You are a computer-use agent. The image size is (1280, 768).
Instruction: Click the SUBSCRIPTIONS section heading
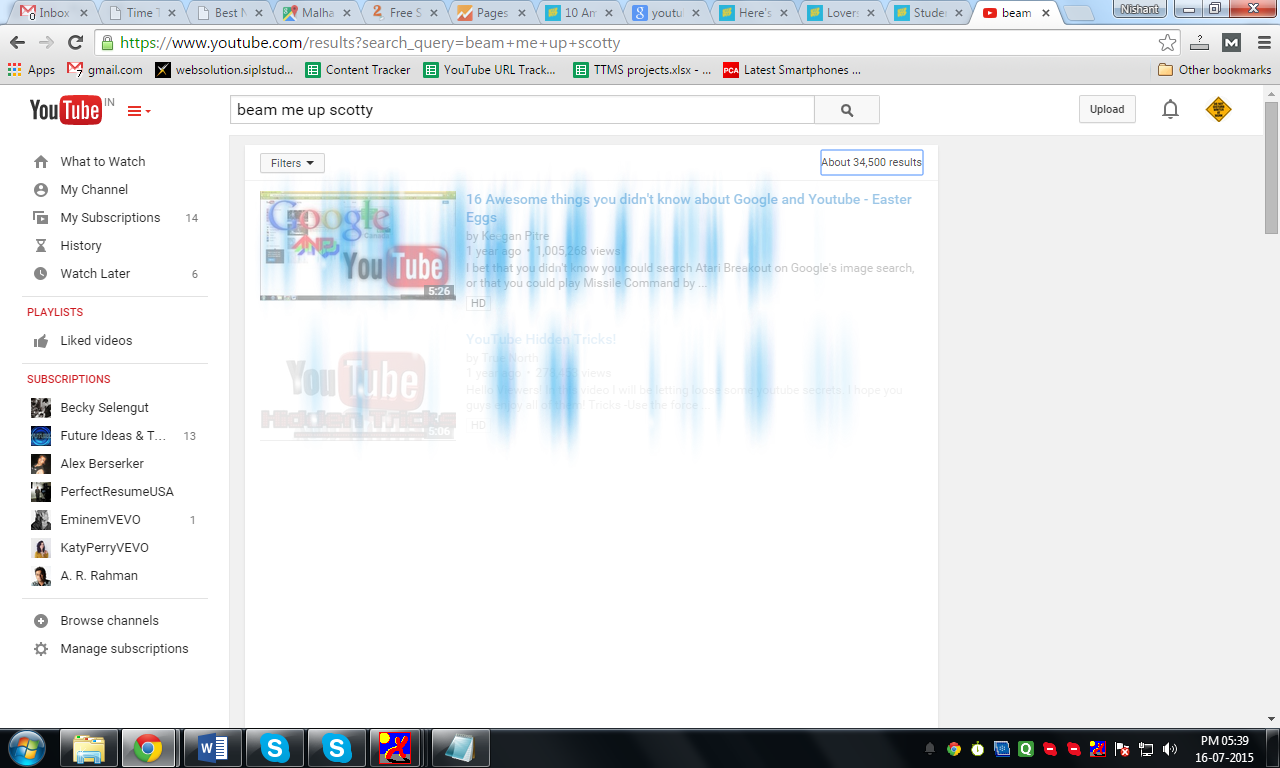(x=69, y=380)
